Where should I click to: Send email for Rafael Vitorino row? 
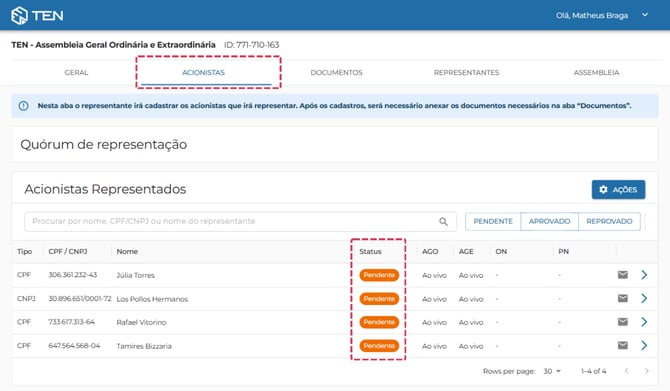coord(623,322)
